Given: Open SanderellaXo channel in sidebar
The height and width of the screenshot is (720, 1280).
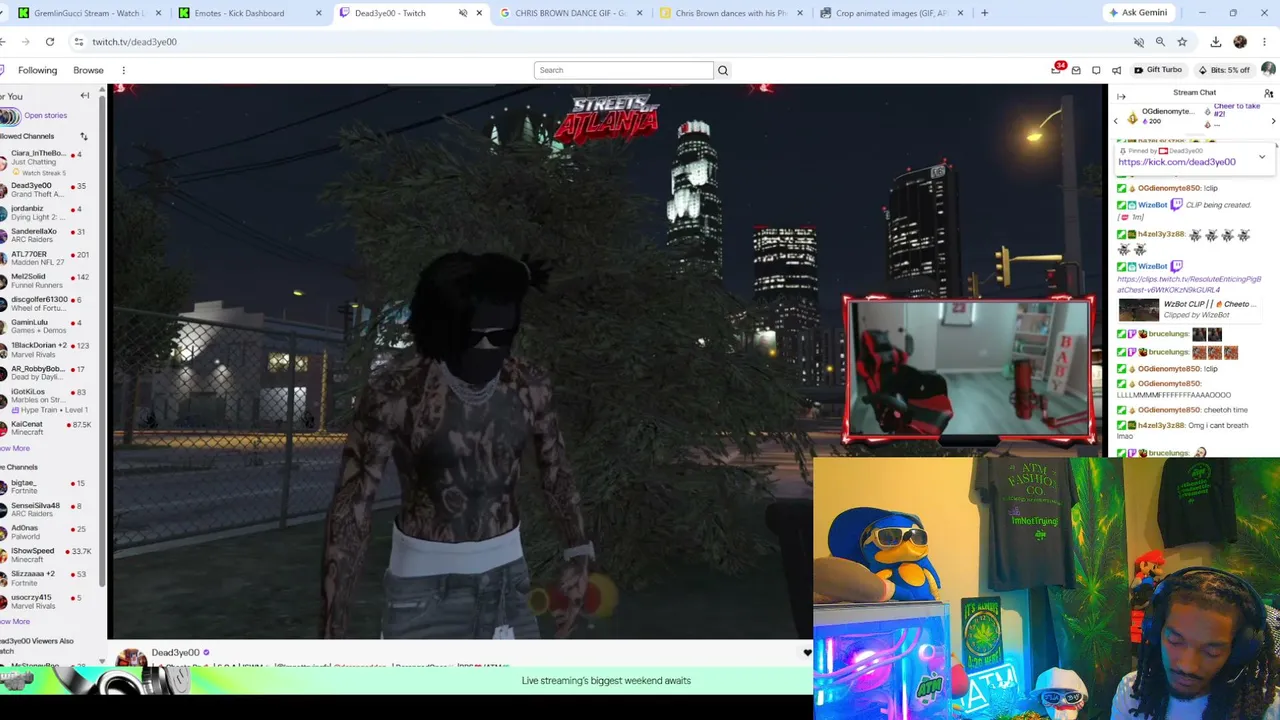Looking at the screenshot, I should tap(44, 236).
